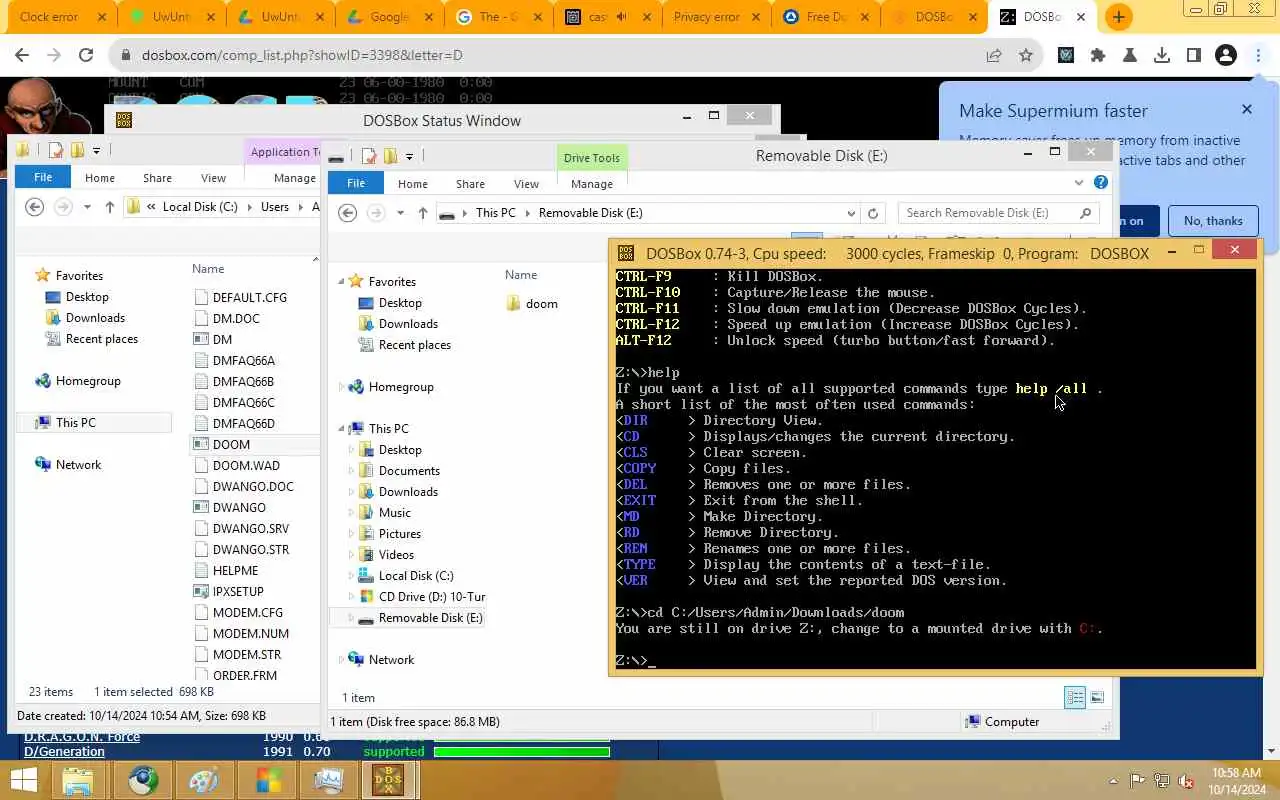Select IPXSETUP in the file list

click(x=238, y=592)
